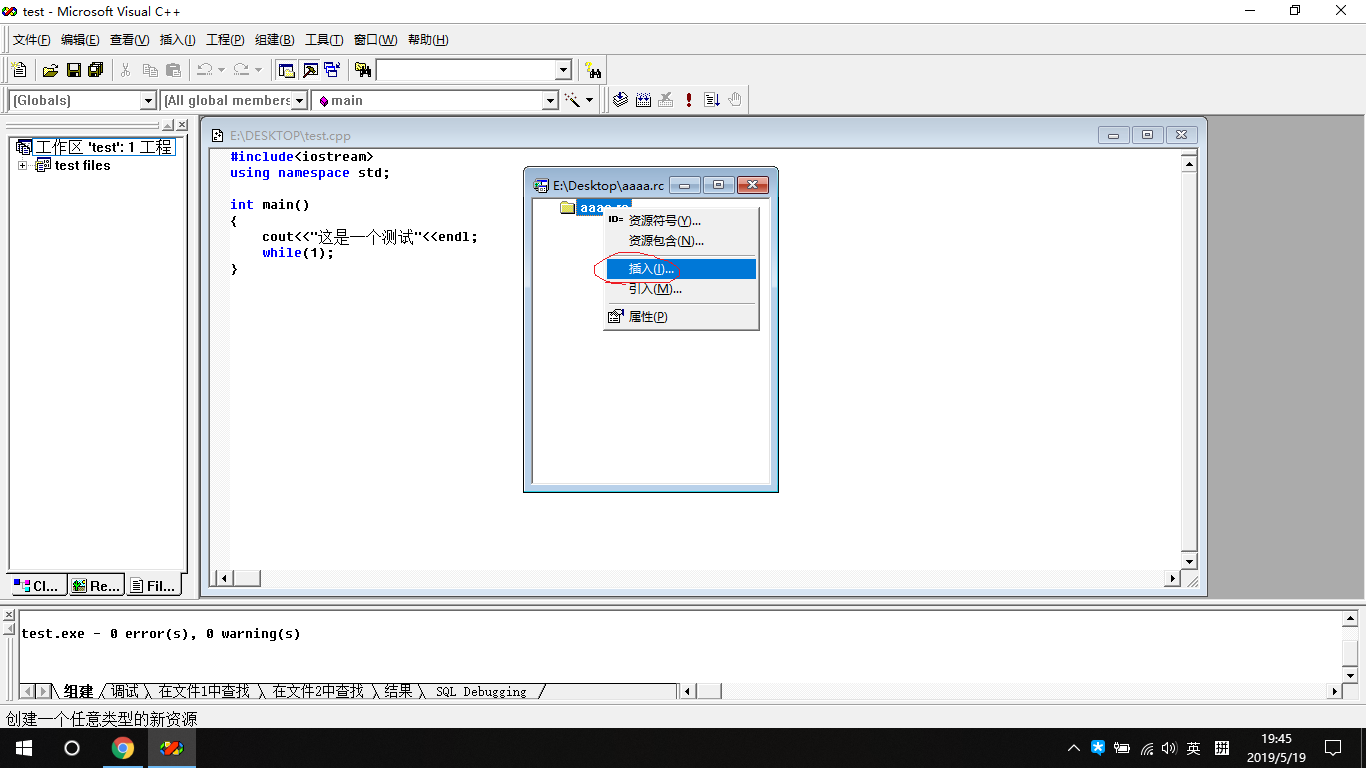
Task: Save all documents using the Save All icon
Action: (95, 69)
